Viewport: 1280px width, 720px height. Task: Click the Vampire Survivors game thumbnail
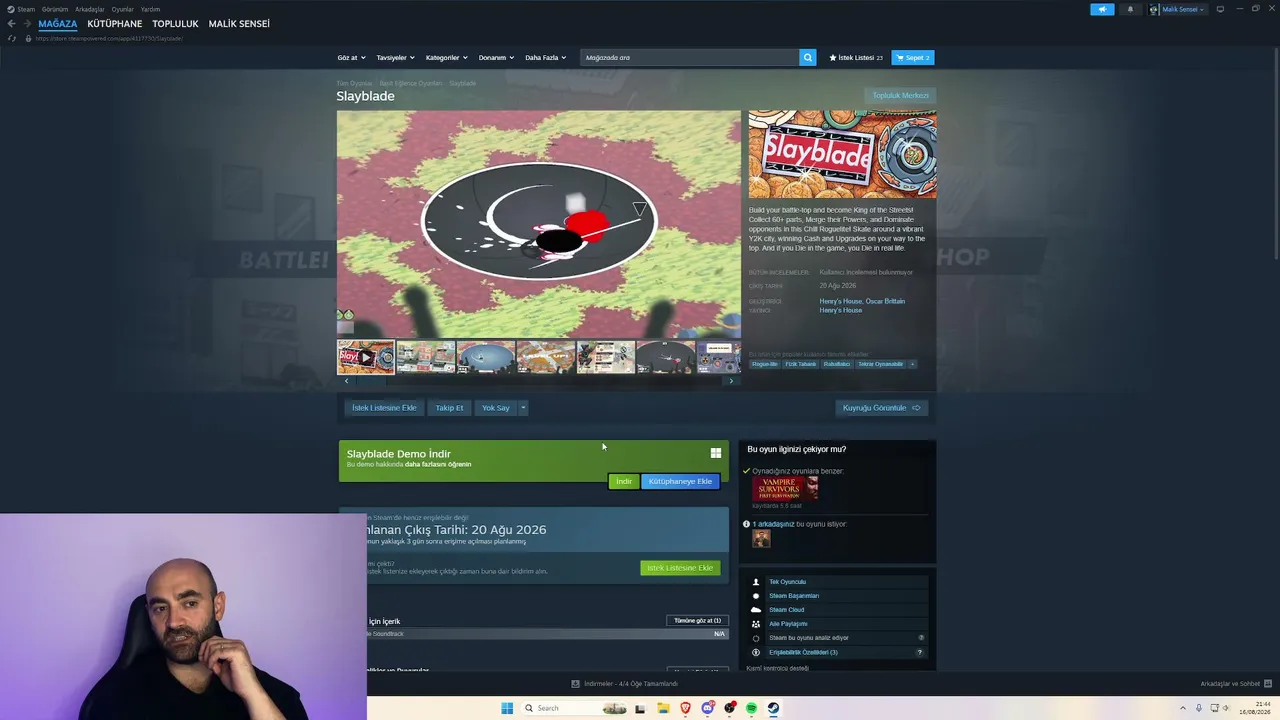(x=785, y=488)
